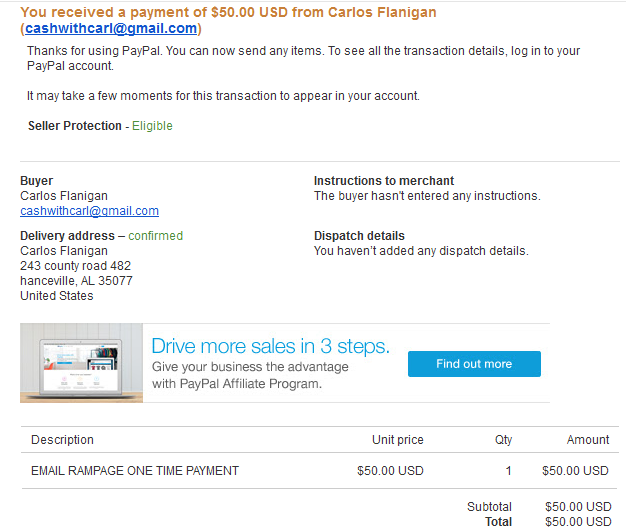Click the Instructions to merchant heading
626x529 pixels.
384,181
